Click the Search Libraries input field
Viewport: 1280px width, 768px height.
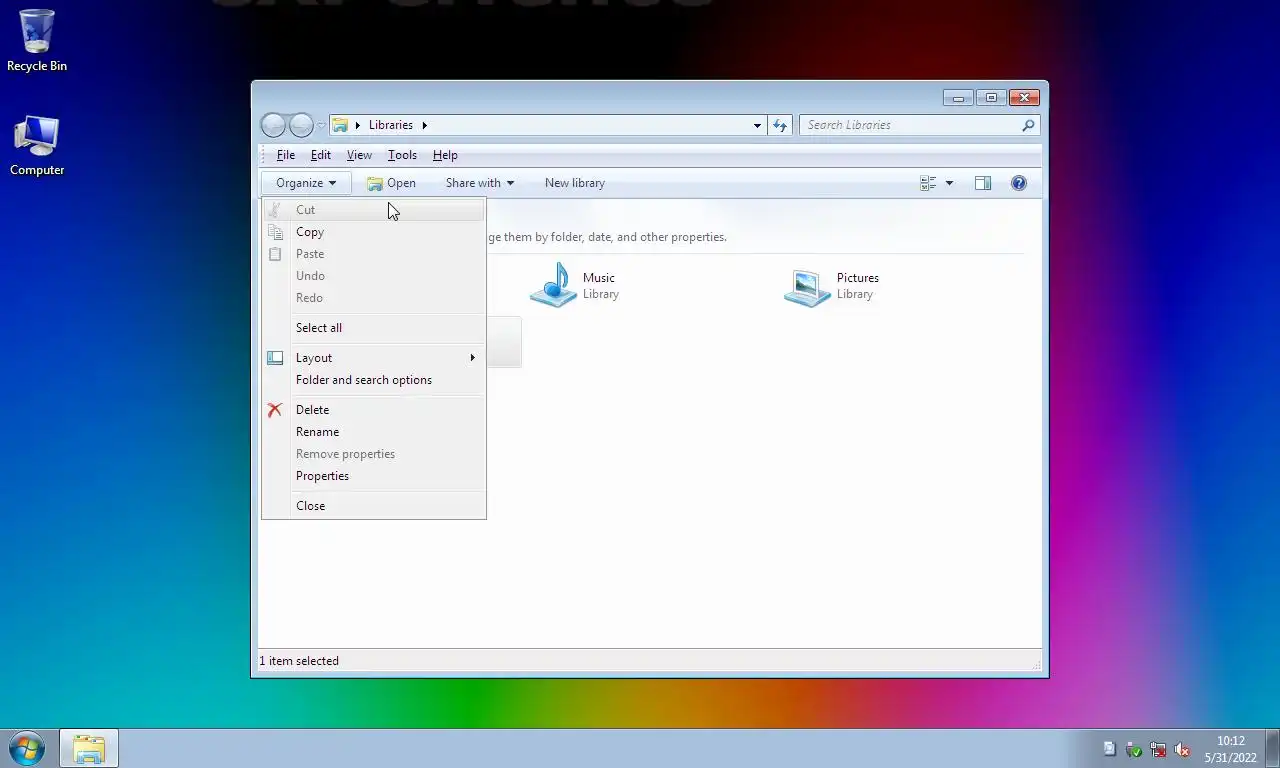click(909, 125)
